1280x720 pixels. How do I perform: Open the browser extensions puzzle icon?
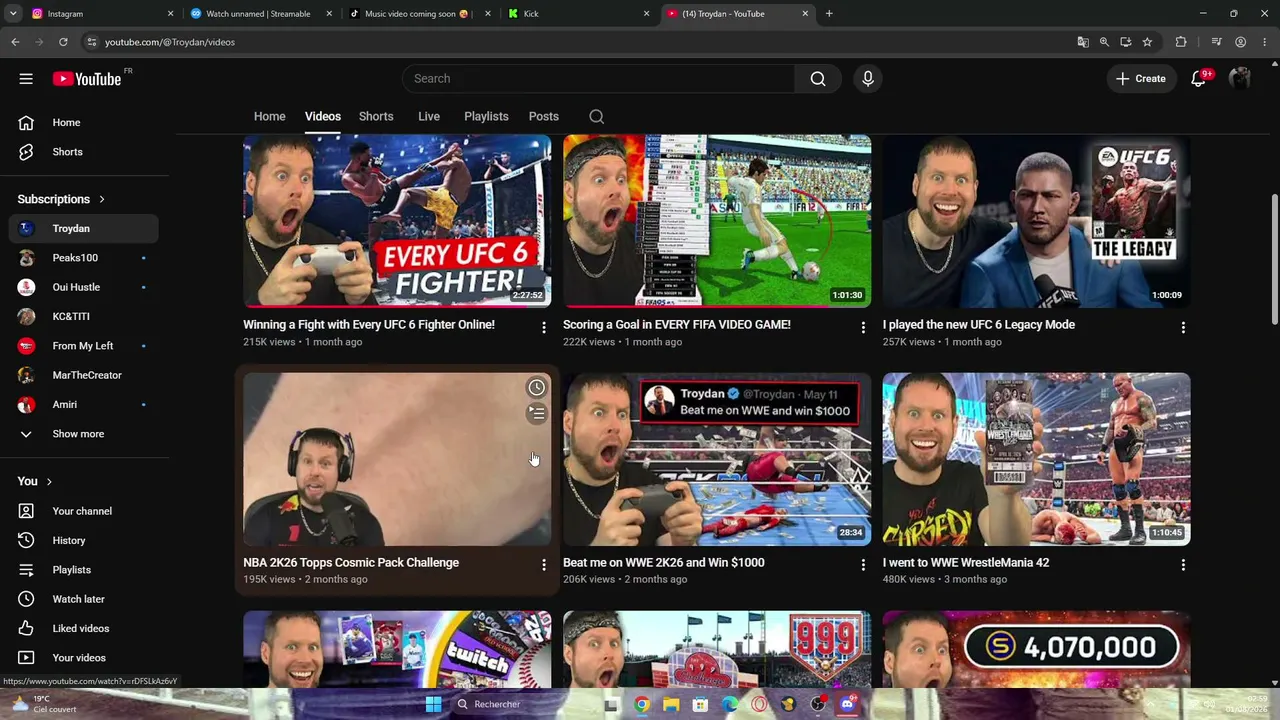click(x=1181, y=42)
